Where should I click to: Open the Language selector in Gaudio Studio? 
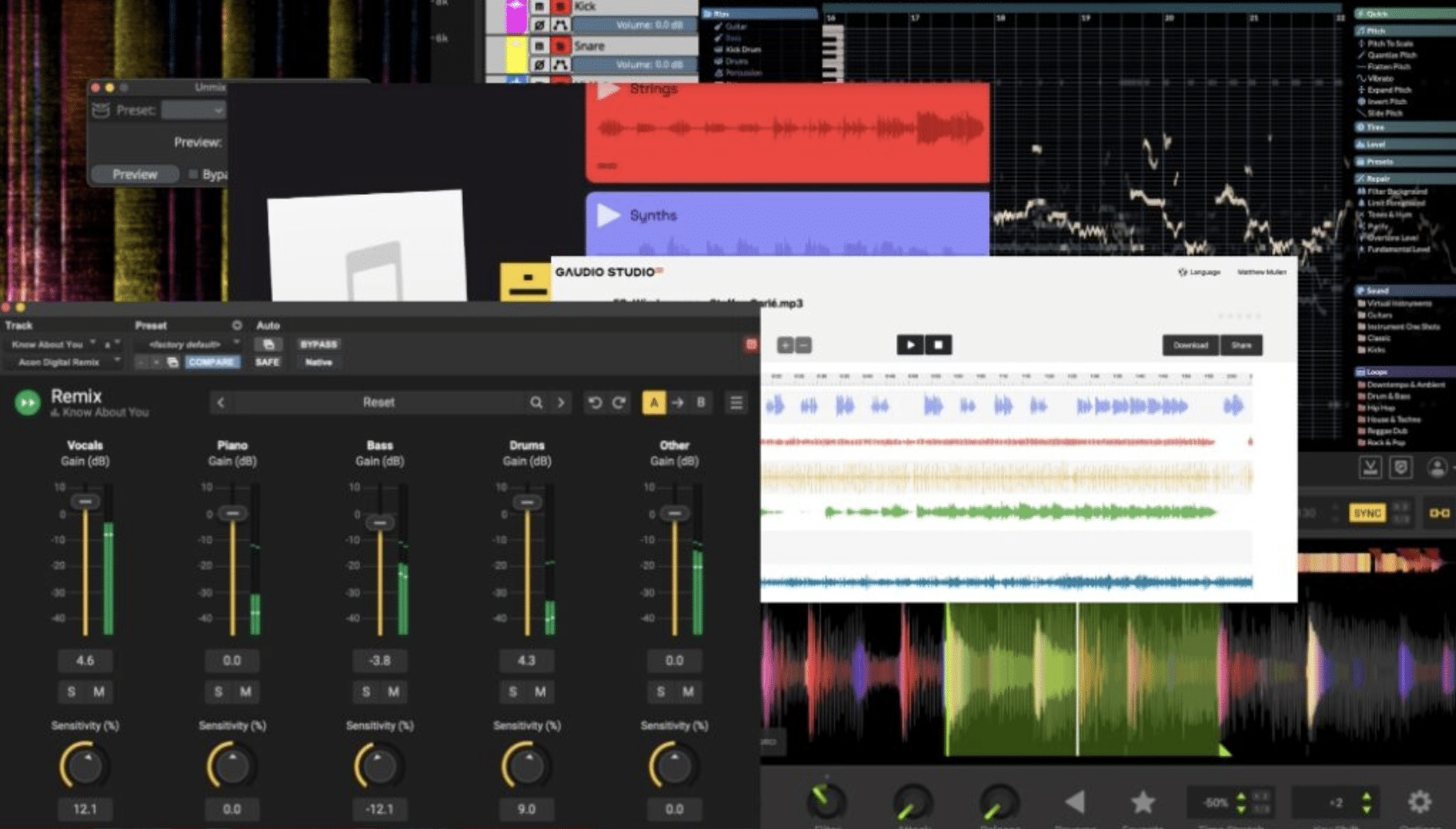pos(1199,272)
